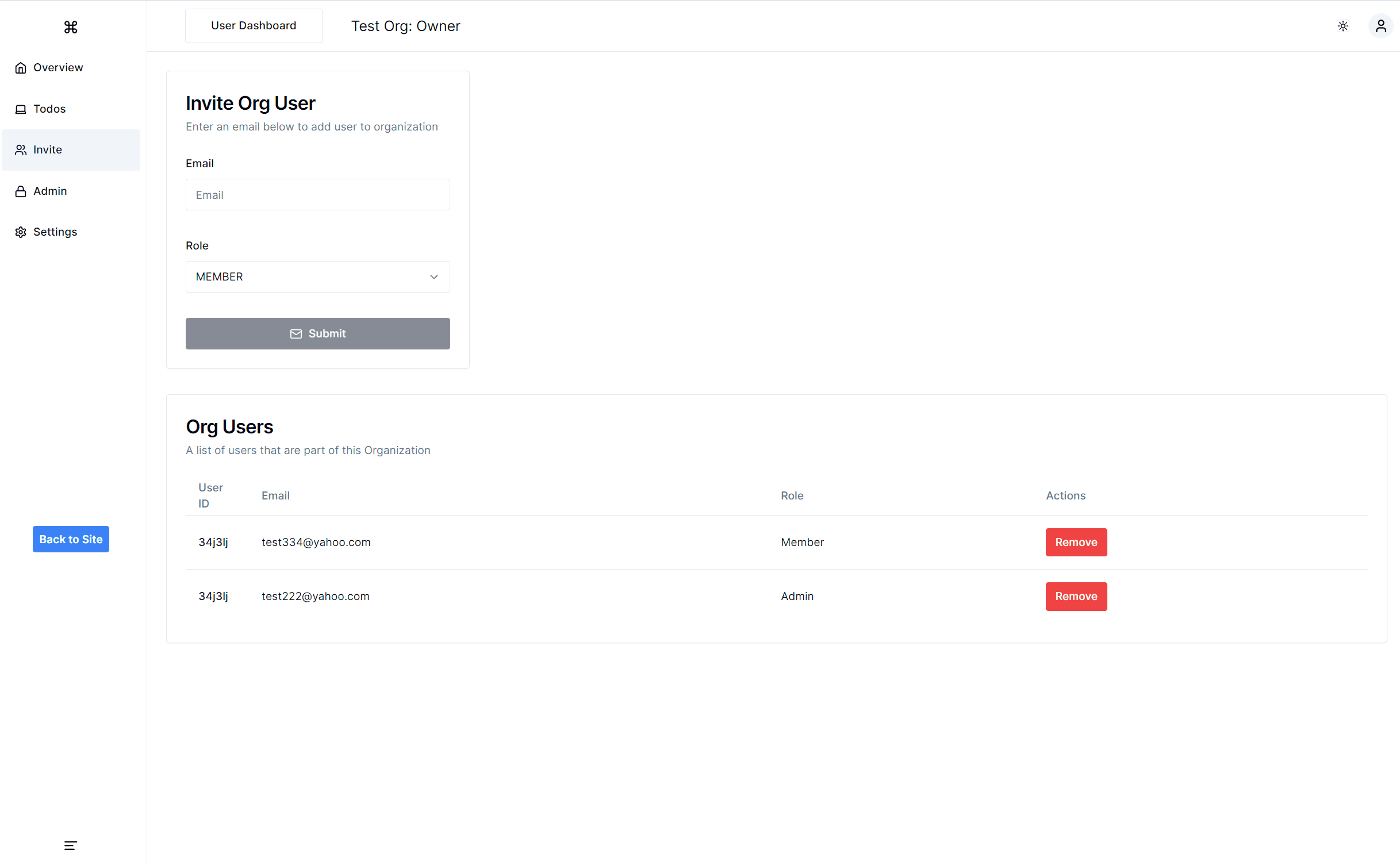Click the chevron arrow on Role select
Viewport: 1400px width, 865px height.
[x=434, y=277]
